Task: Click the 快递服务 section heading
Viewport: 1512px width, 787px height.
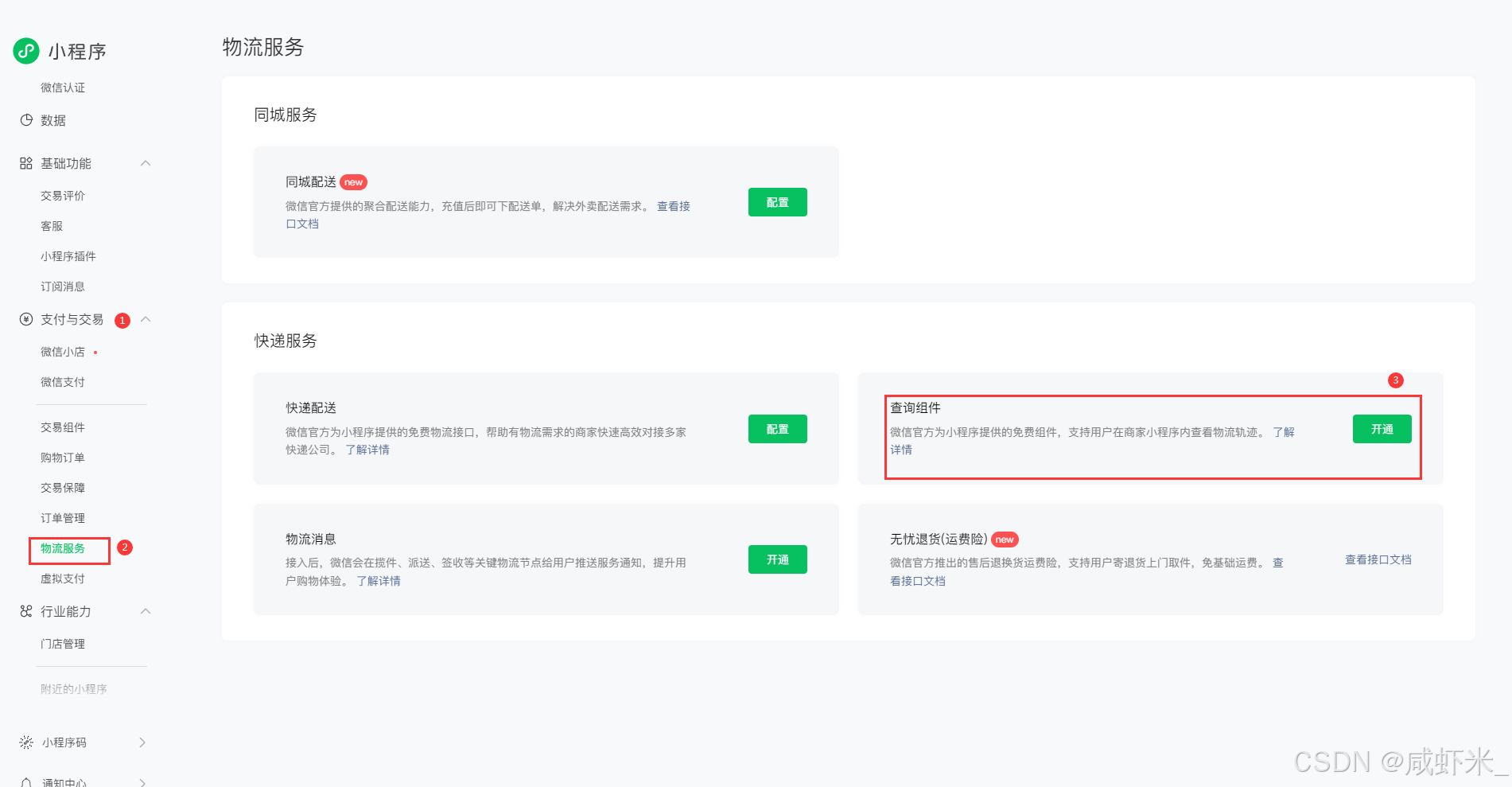Action: pyautogui.click(x=286, y=341)
